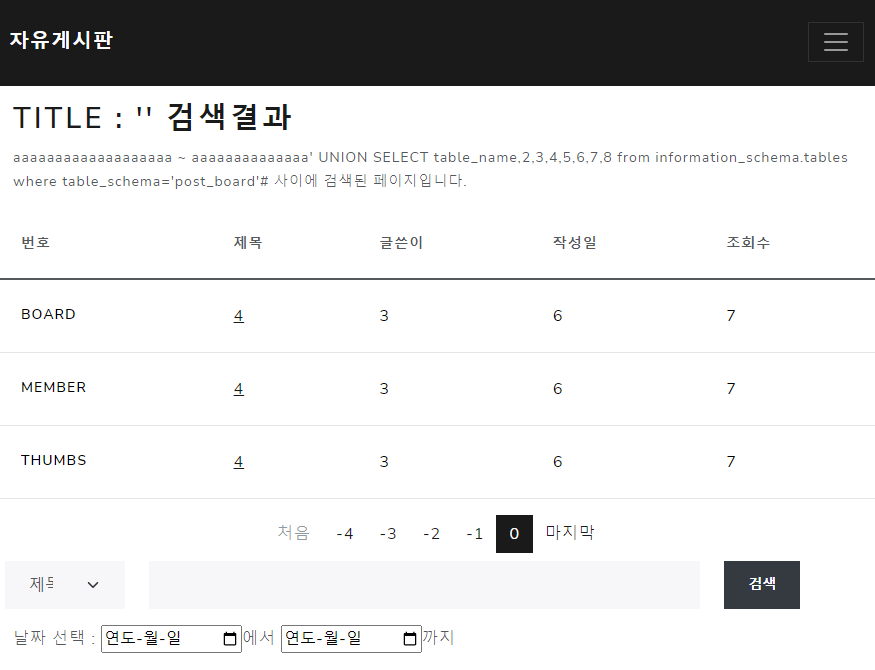Expand the 제목 search type dropdown
The image size is (875, 670).
tap(65, 585)
